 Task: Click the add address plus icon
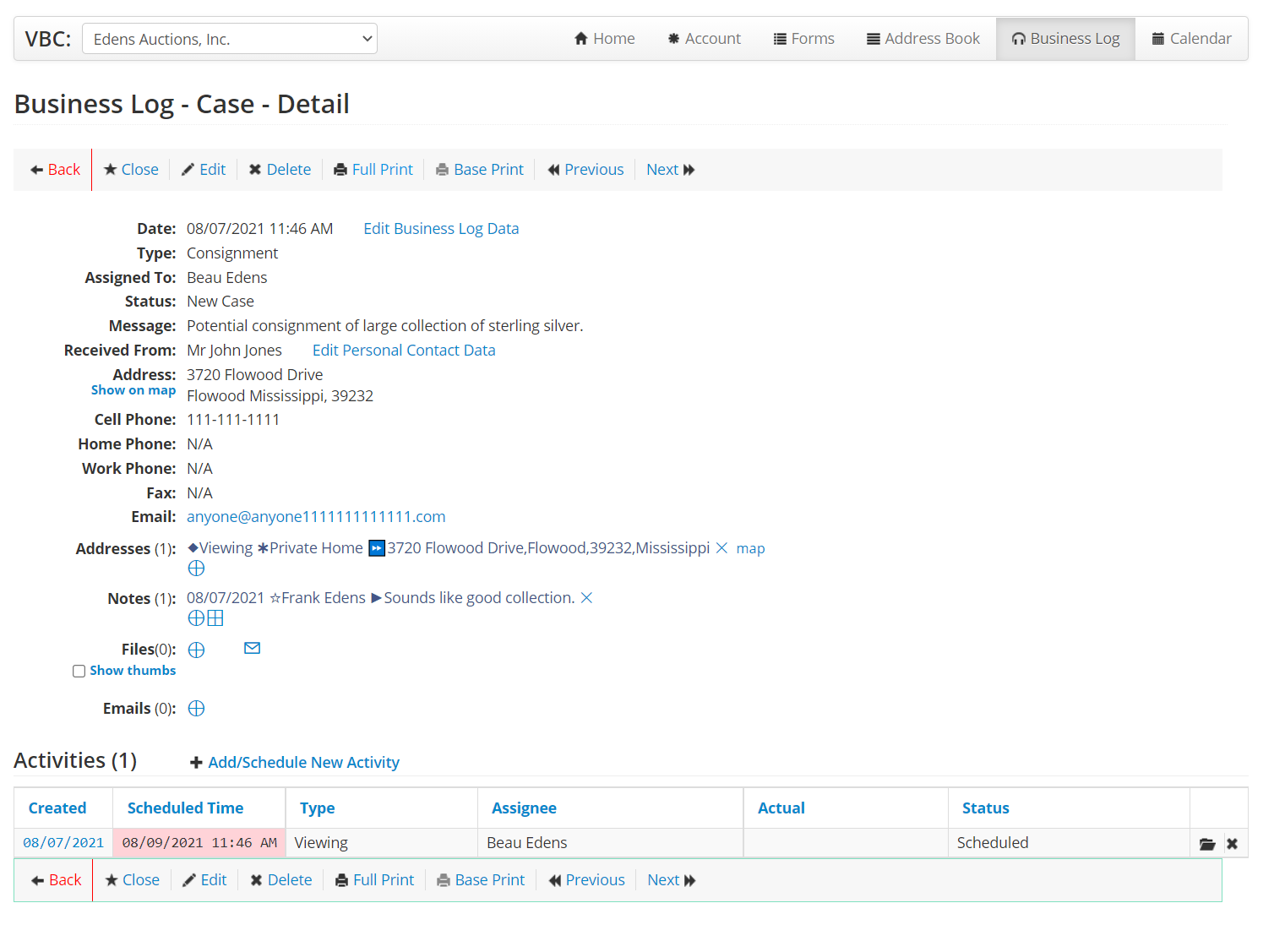coord(196,568)
